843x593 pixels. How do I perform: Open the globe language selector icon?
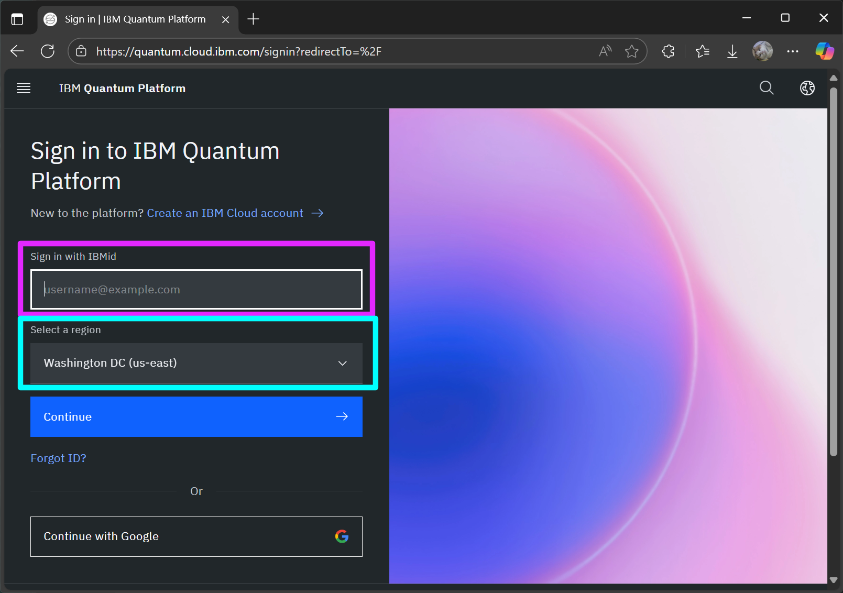point(807,88)
